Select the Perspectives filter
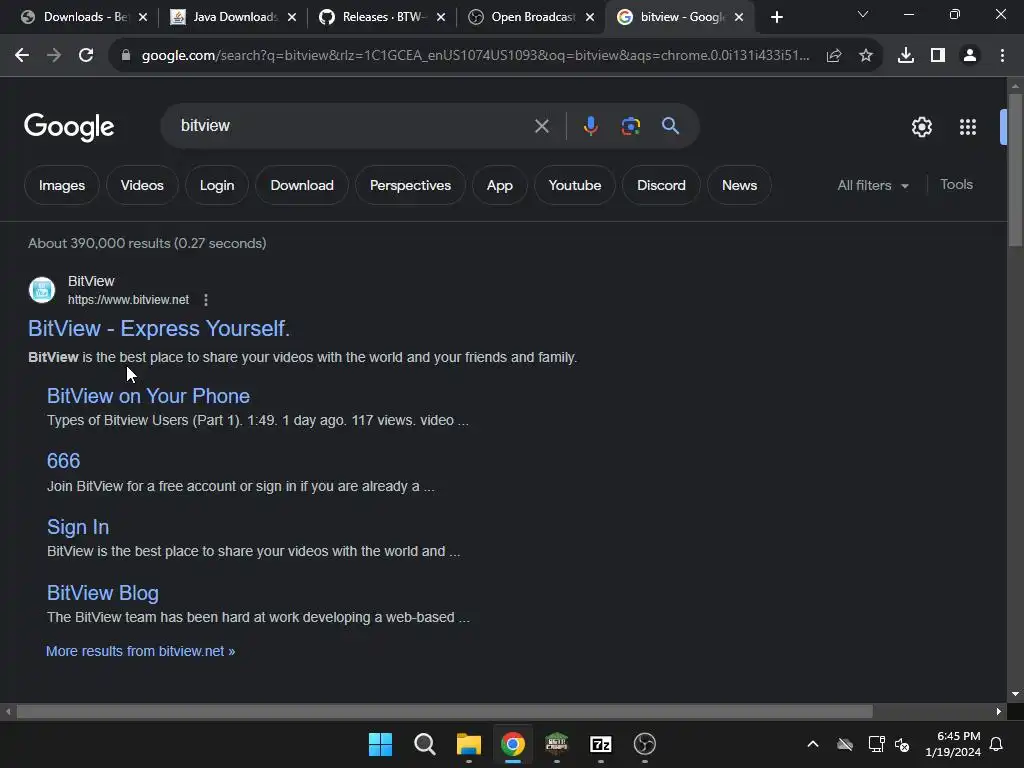The width and height of the screenshot is (1024, 768). (410, 185)
